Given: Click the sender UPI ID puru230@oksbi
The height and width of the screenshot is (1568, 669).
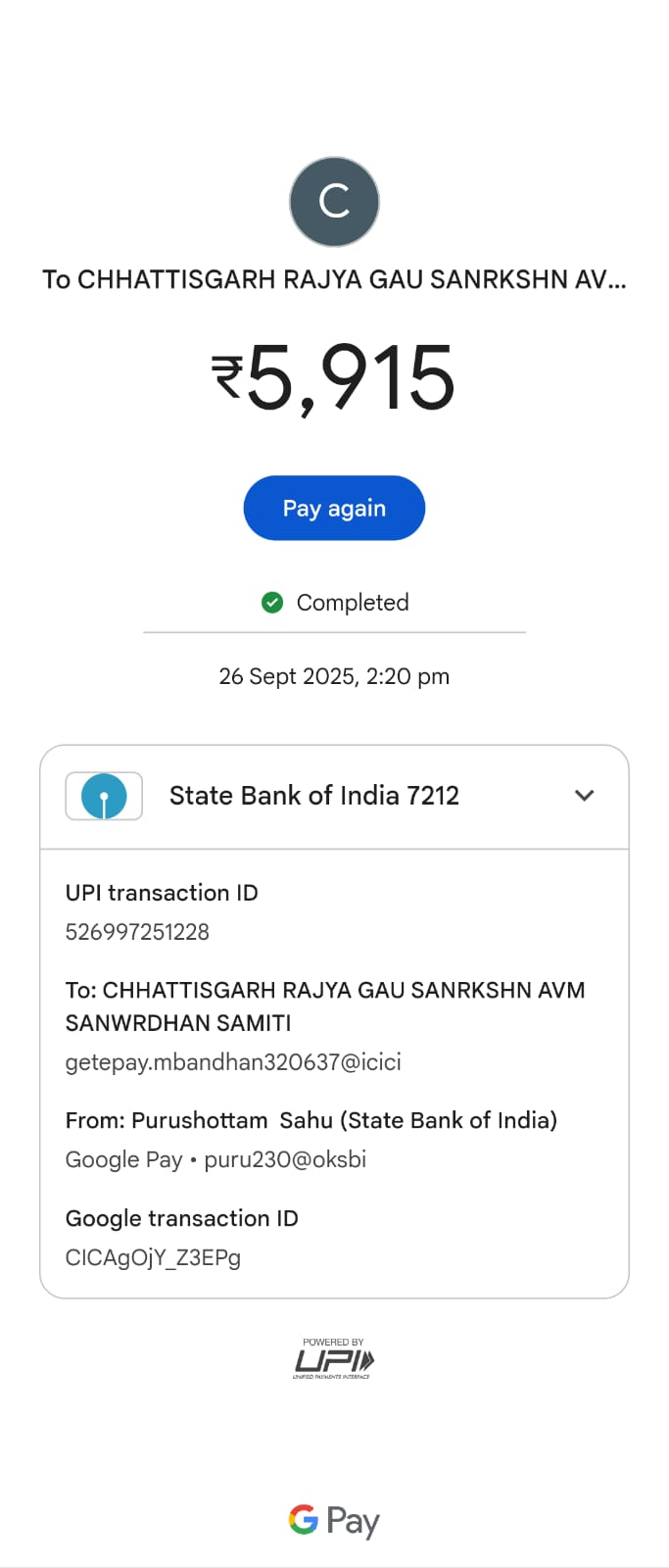Looking at the screenshot, I should tap(285, 1159).
